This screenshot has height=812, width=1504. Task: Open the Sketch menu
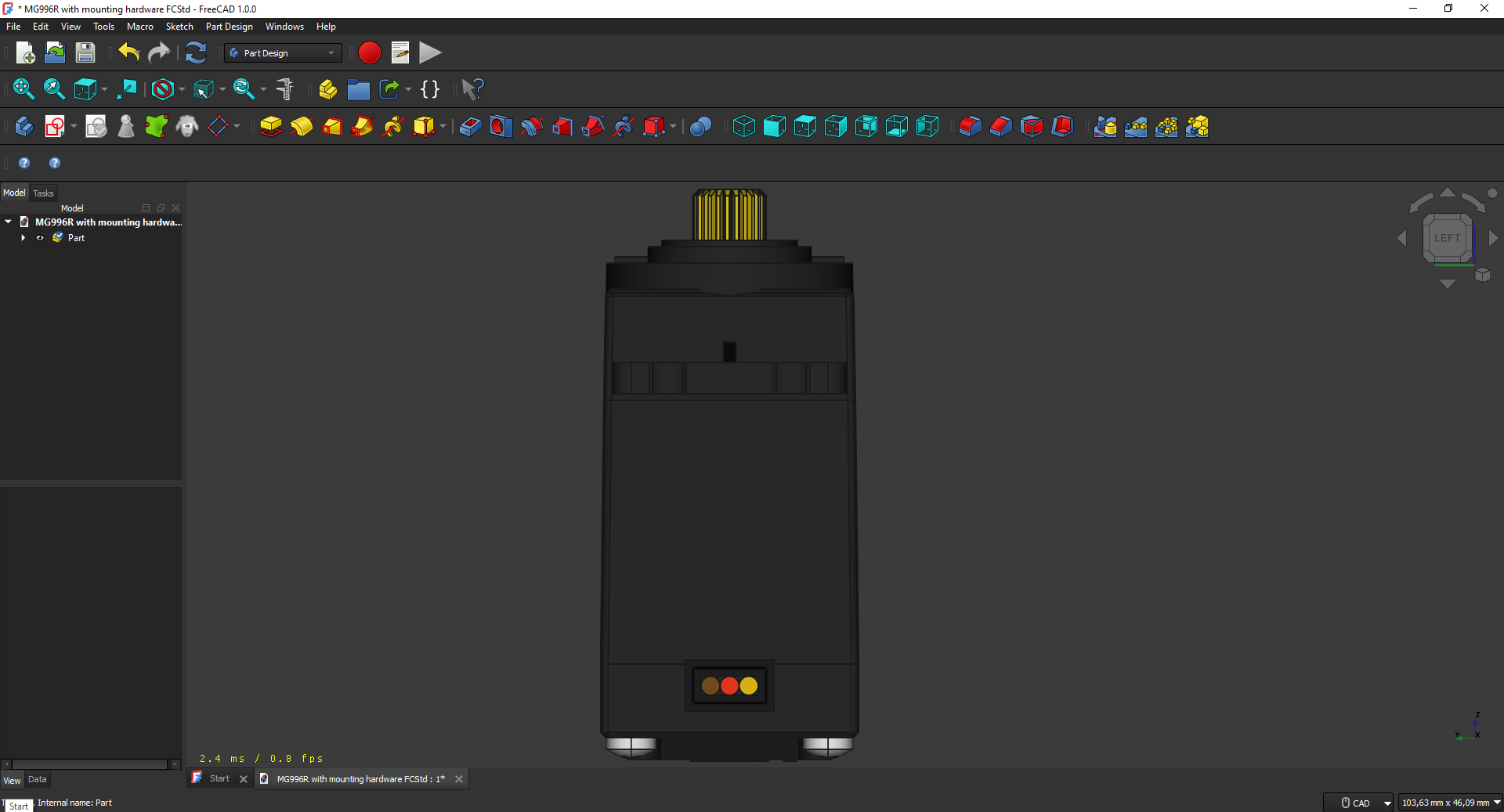click(179, 27)
